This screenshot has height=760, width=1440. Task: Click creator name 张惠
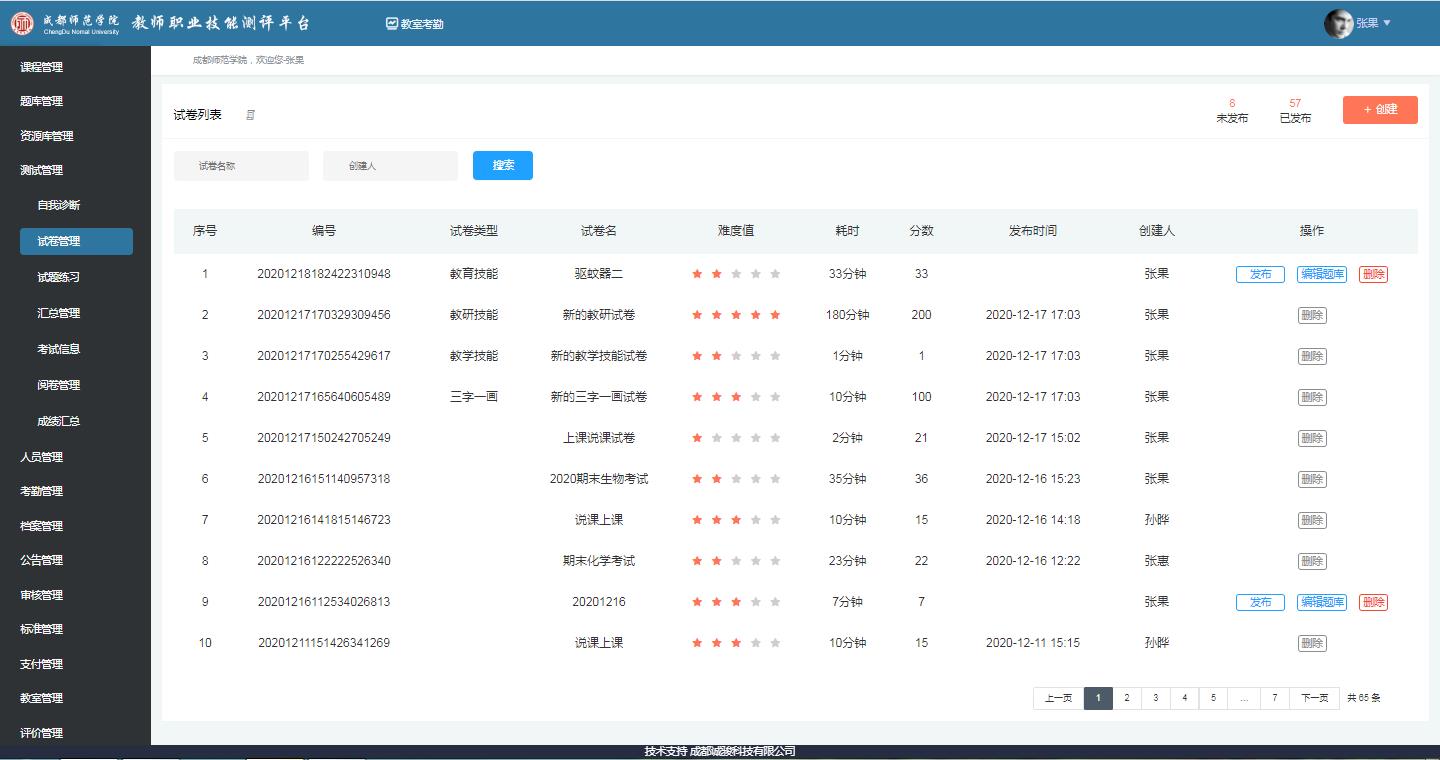coord(1157,561)
